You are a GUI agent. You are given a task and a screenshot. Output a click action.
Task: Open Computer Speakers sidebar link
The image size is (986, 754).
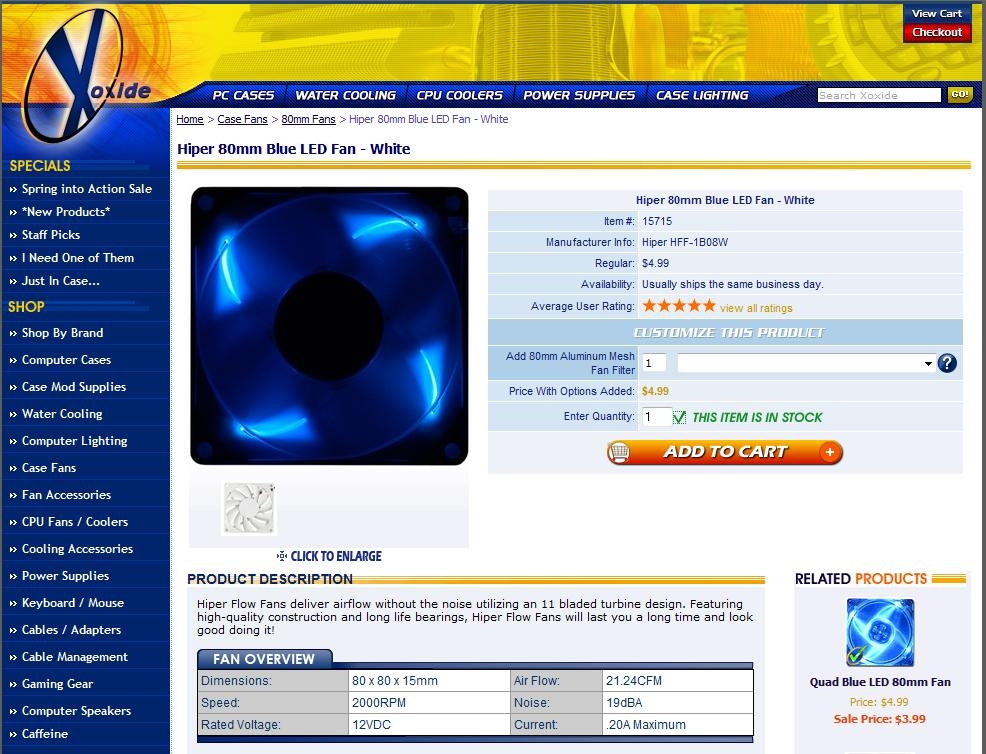pyautogui.click(x=76, y=711)
